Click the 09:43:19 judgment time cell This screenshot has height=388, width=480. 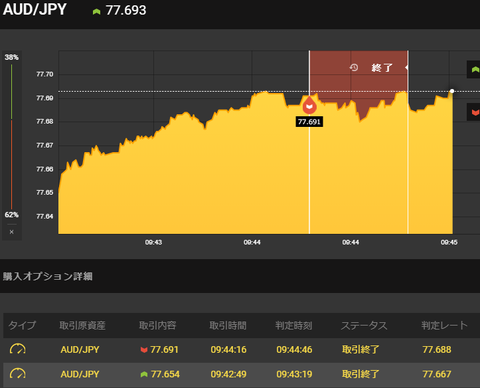coord(294,374)
